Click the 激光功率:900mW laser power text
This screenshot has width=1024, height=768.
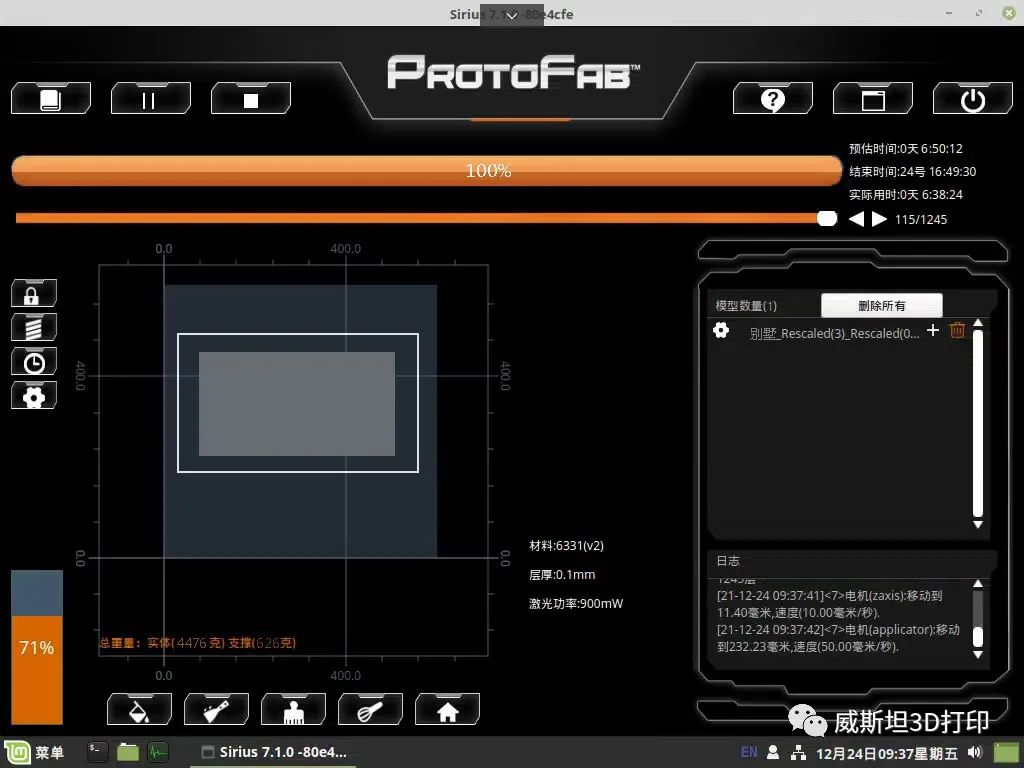click(576, 603)
